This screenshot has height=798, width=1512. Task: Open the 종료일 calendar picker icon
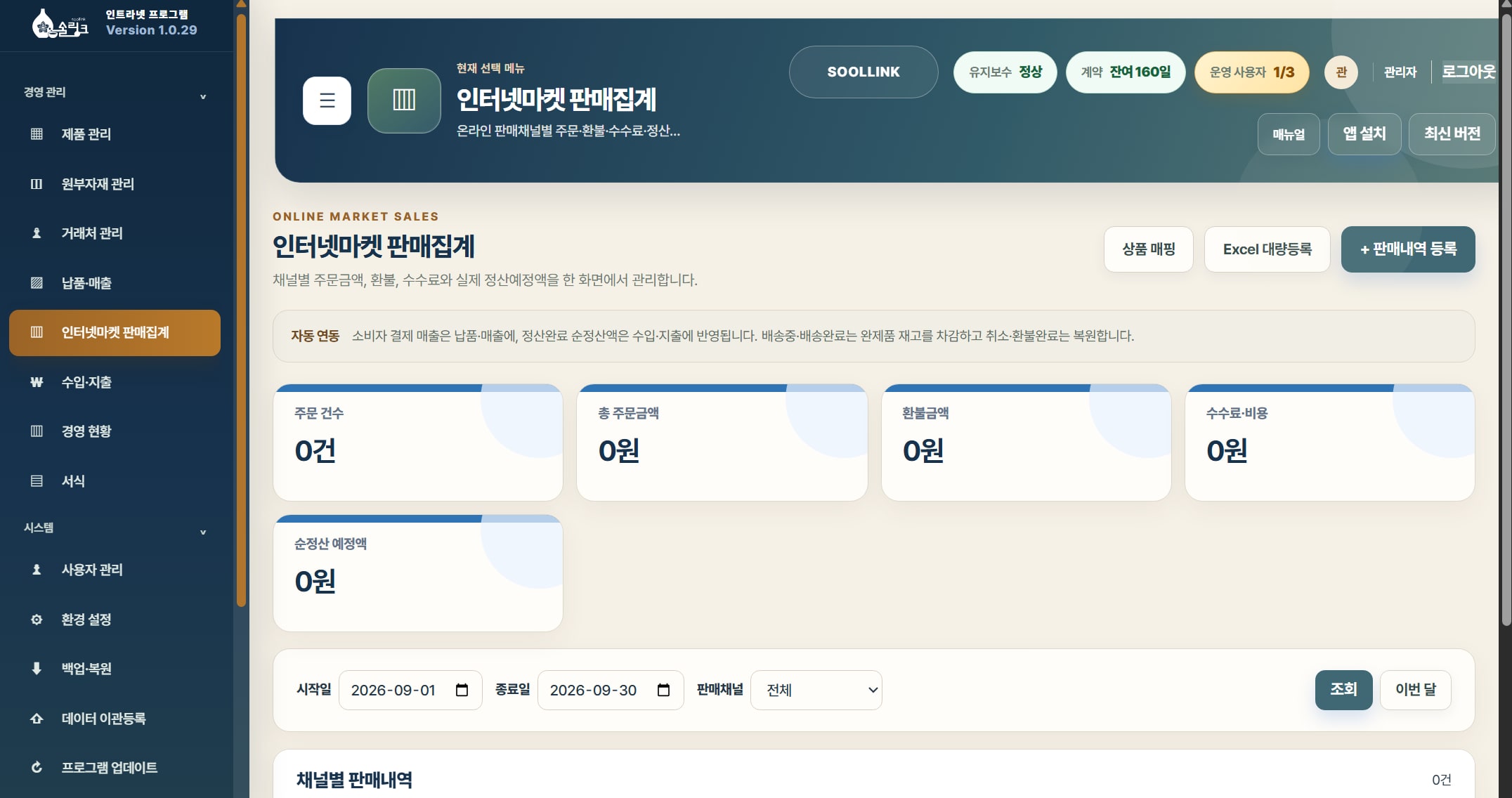pyautogui.click(x=663, y=690)
